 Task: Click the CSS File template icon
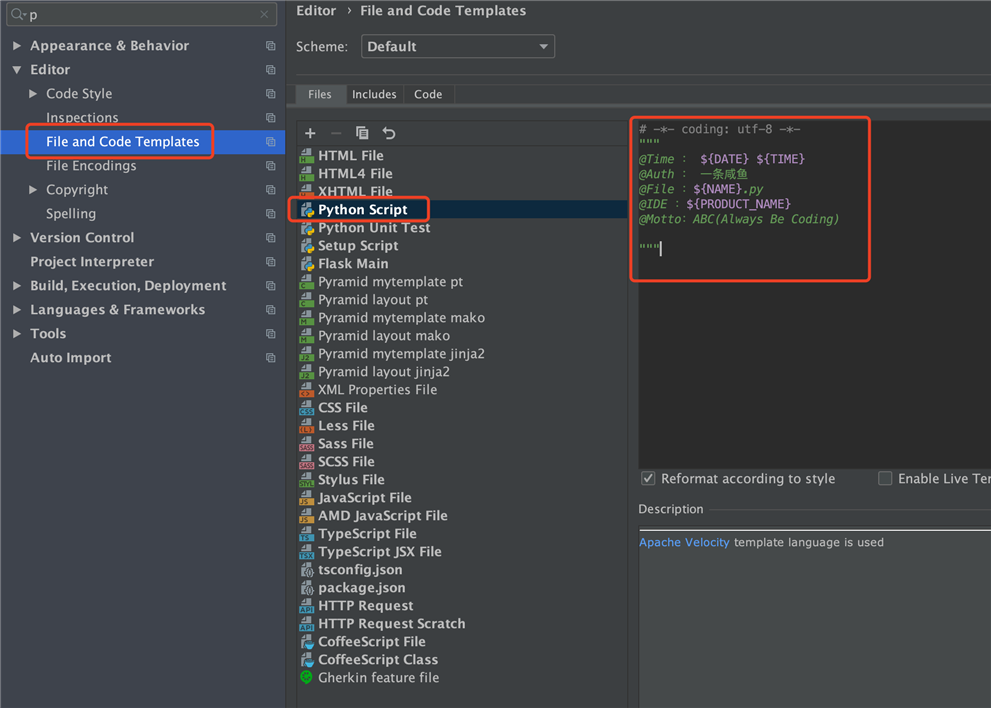[x=307, y=408]
